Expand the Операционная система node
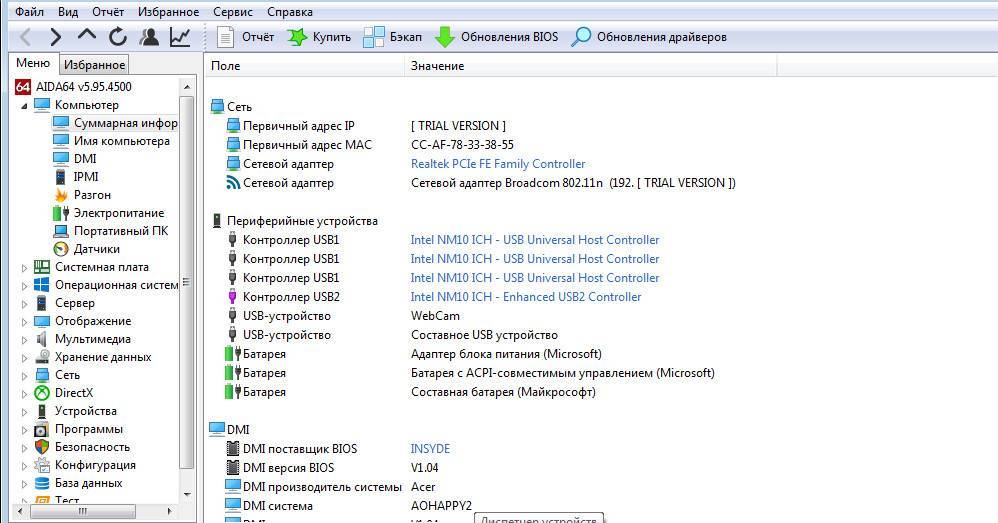This screenshot has width=998, height=523. 24,286
